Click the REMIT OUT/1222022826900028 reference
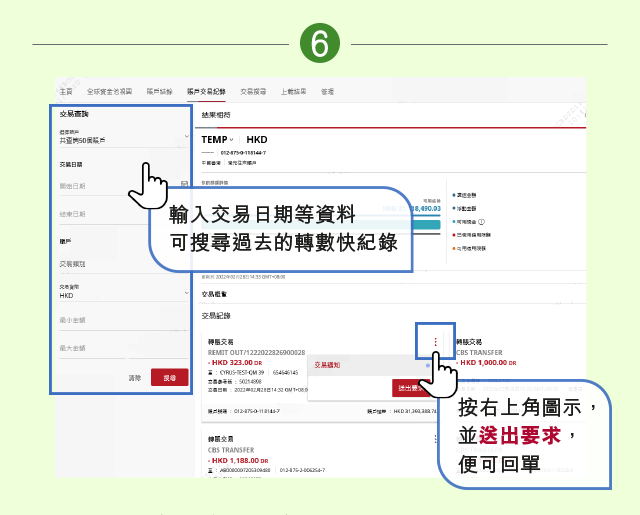640x515 pixels. tap(256, 353)
